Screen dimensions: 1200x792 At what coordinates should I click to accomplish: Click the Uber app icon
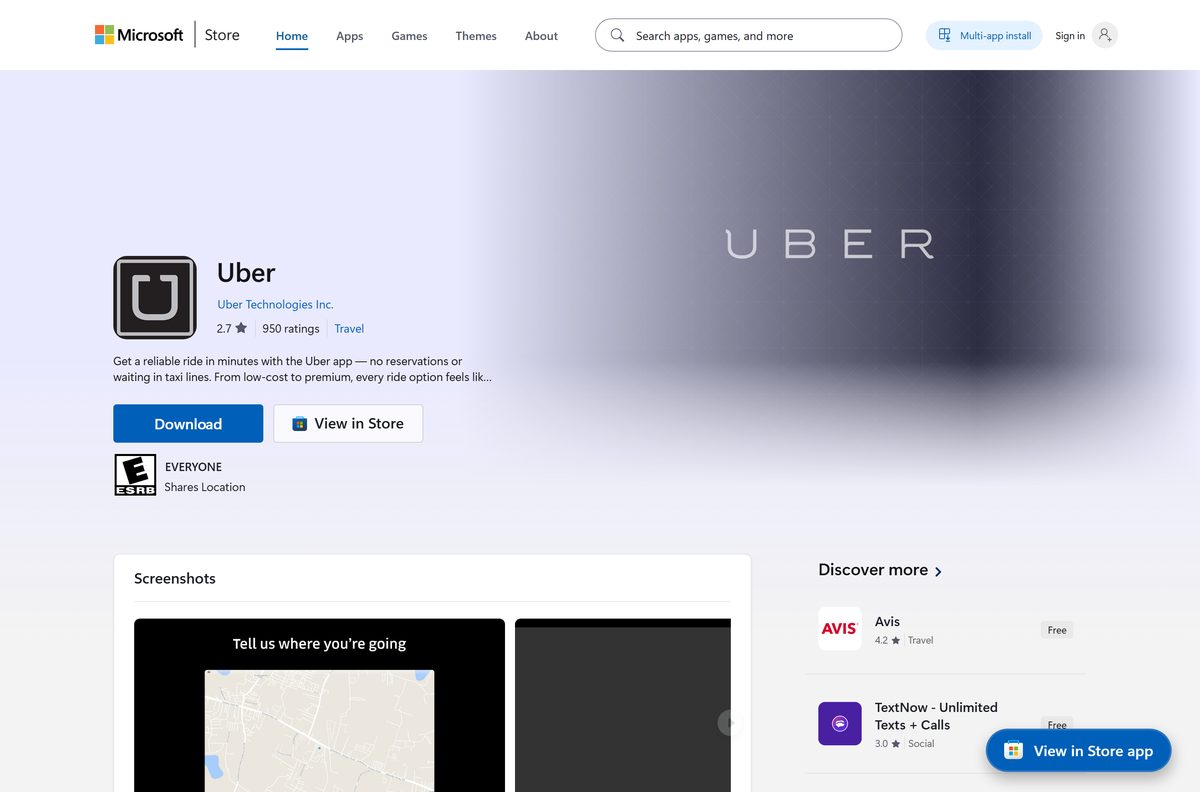point(155,298)
